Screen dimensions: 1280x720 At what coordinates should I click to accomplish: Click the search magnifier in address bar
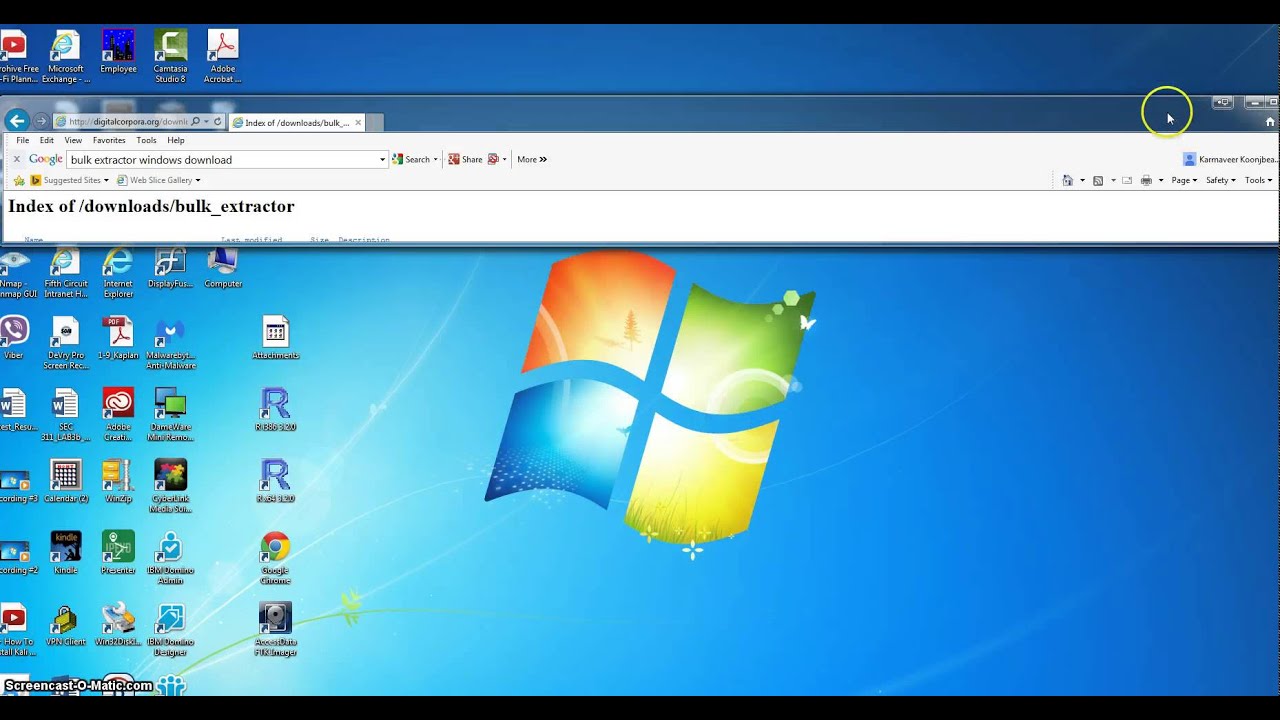[195, 122]
